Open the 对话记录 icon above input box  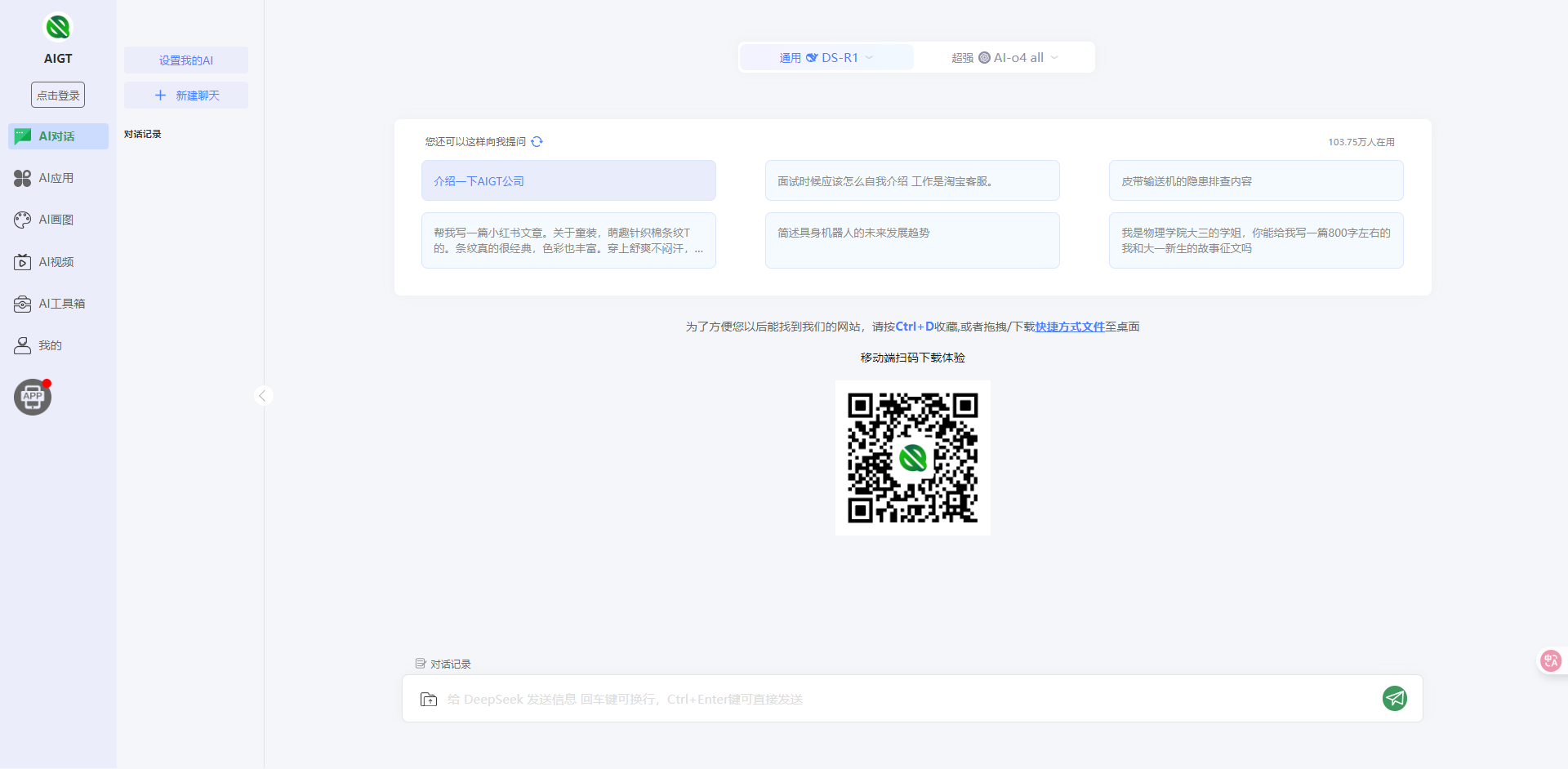(421, 664)
